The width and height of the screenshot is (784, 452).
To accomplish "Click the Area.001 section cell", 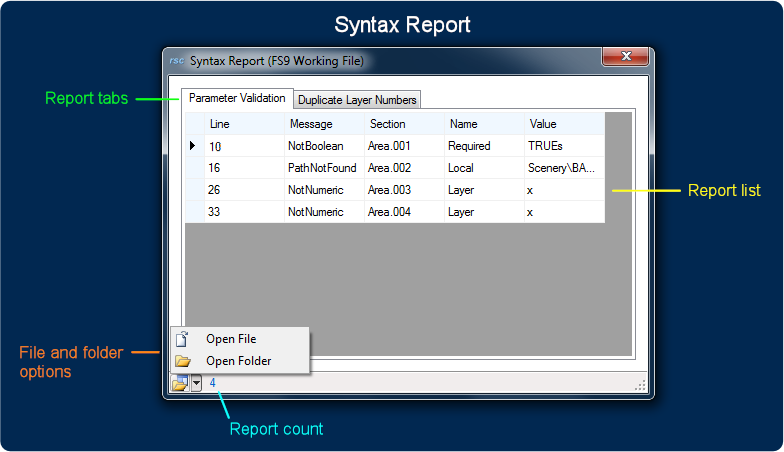I will 404,146.
